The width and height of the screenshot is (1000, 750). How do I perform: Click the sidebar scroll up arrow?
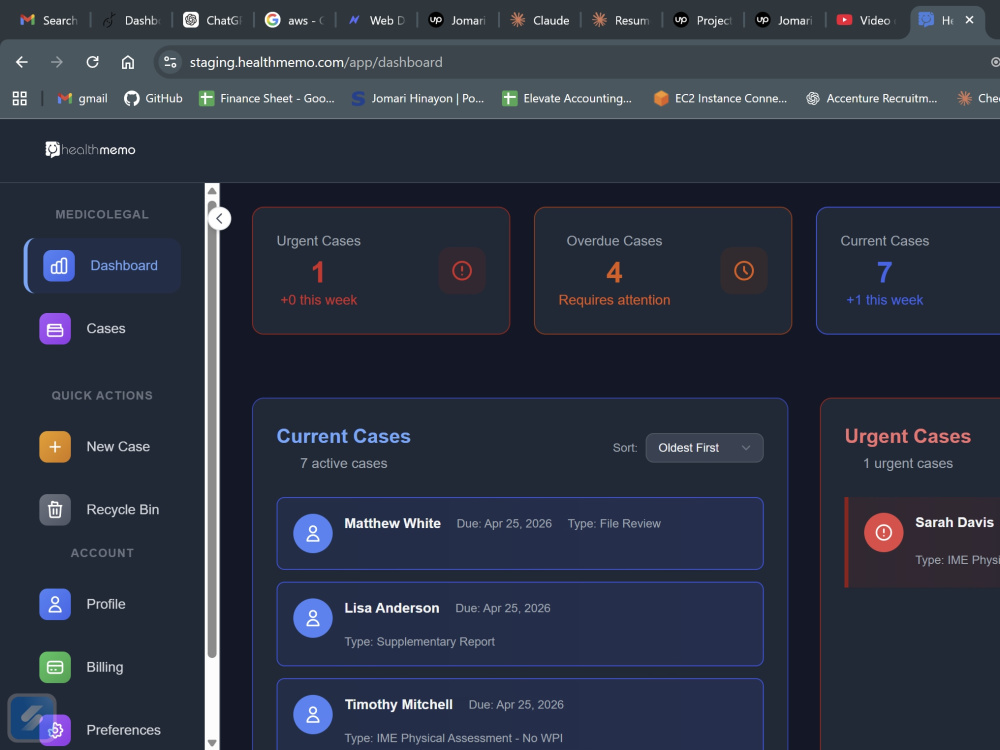click(x=212, y=191)
